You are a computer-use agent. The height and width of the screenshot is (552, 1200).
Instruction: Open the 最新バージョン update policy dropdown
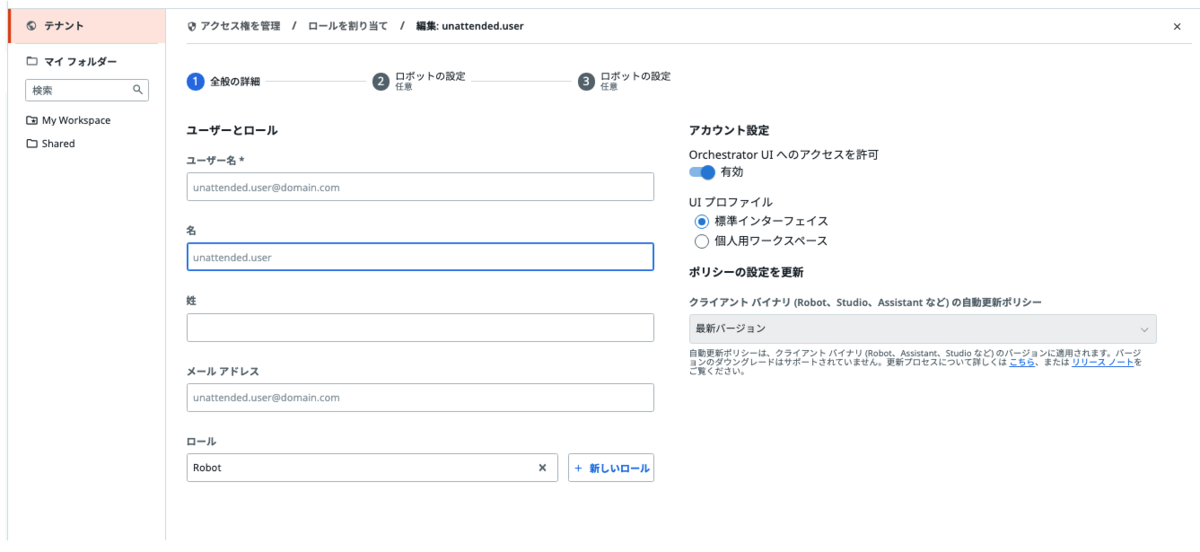922,328
